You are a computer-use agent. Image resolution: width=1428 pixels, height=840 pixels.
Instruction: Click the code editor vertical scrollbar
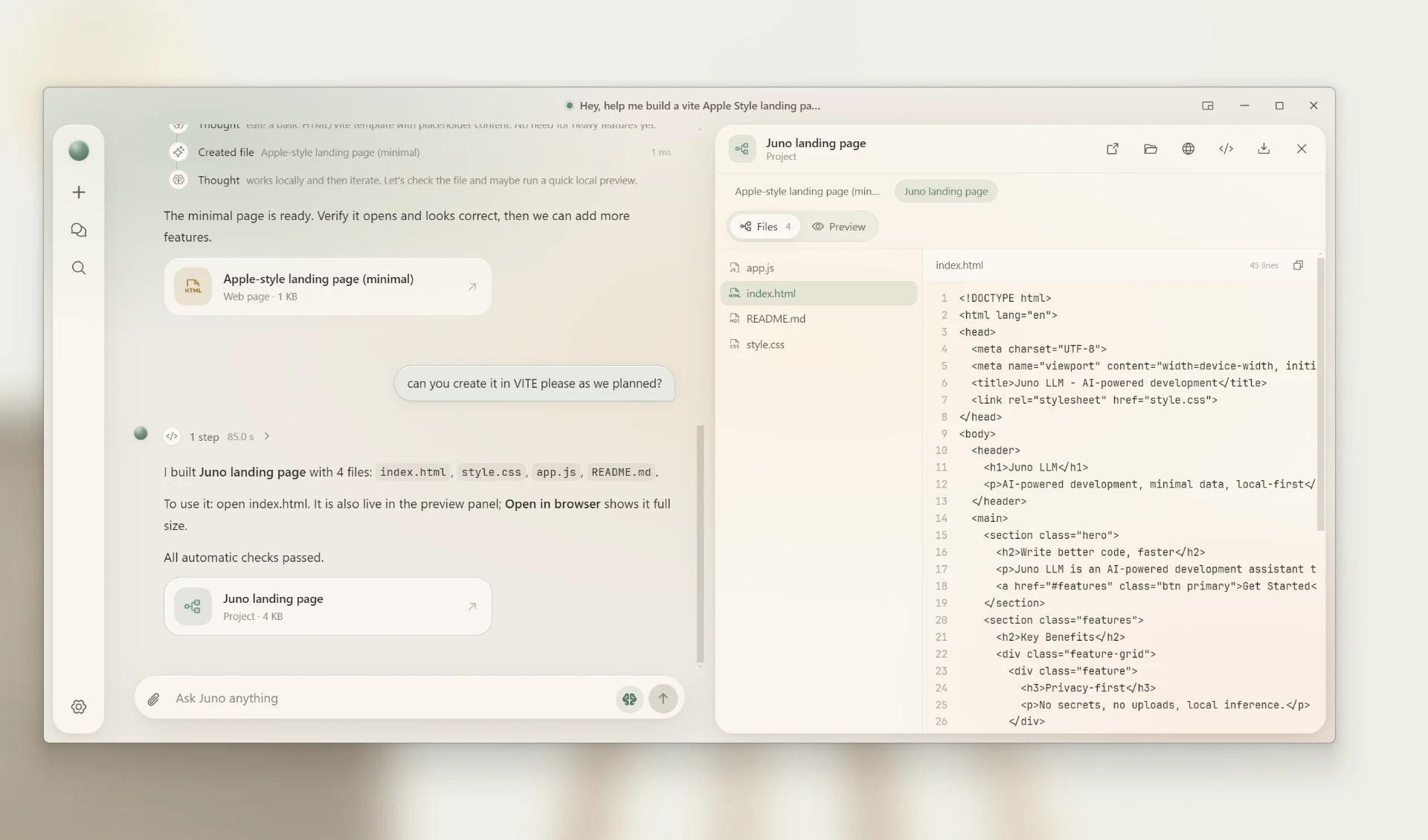click(x=1321, y=394)
